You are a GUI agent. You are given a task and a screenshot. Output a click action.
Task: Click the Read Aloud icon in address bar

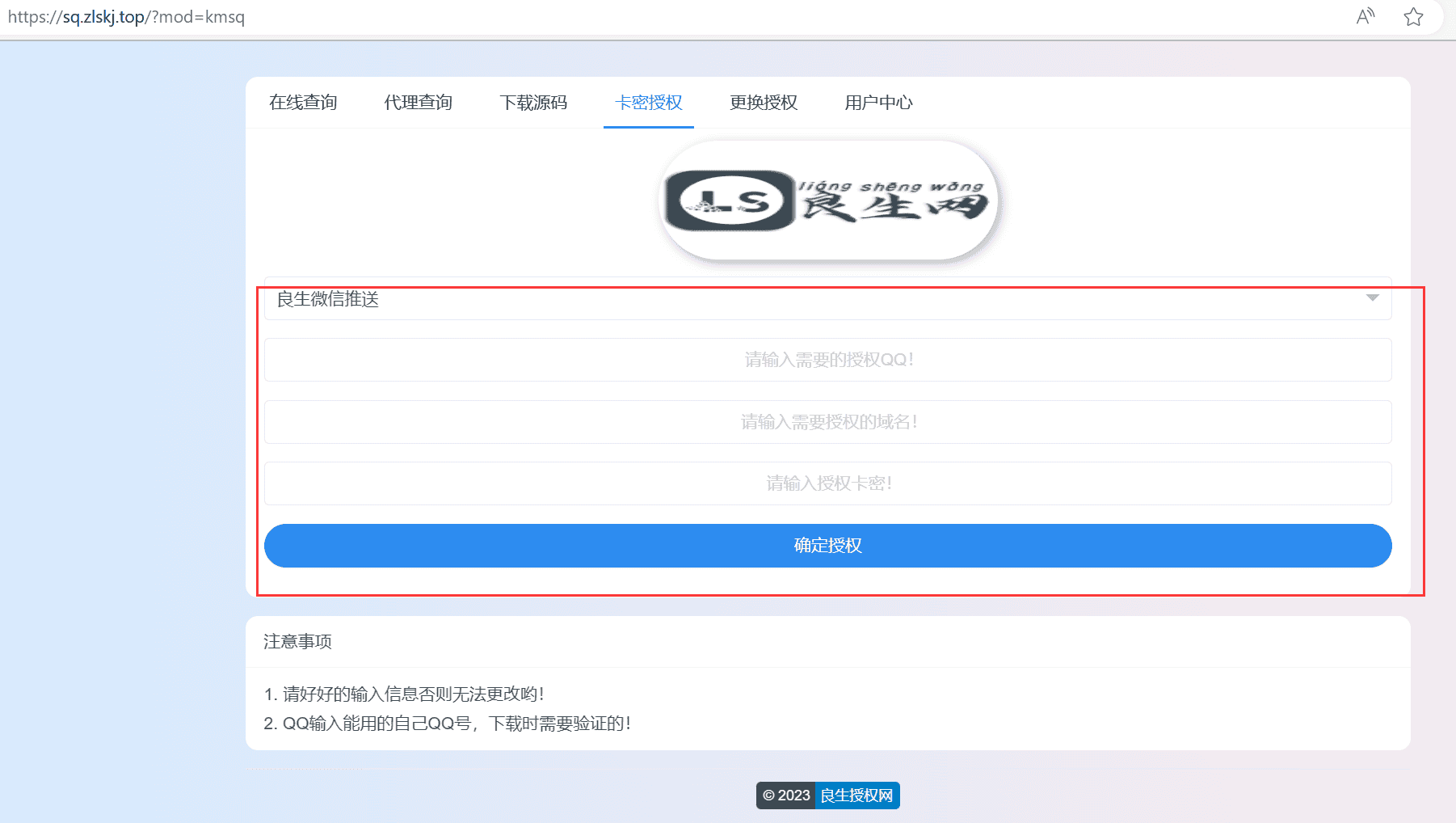(1365, 17)
